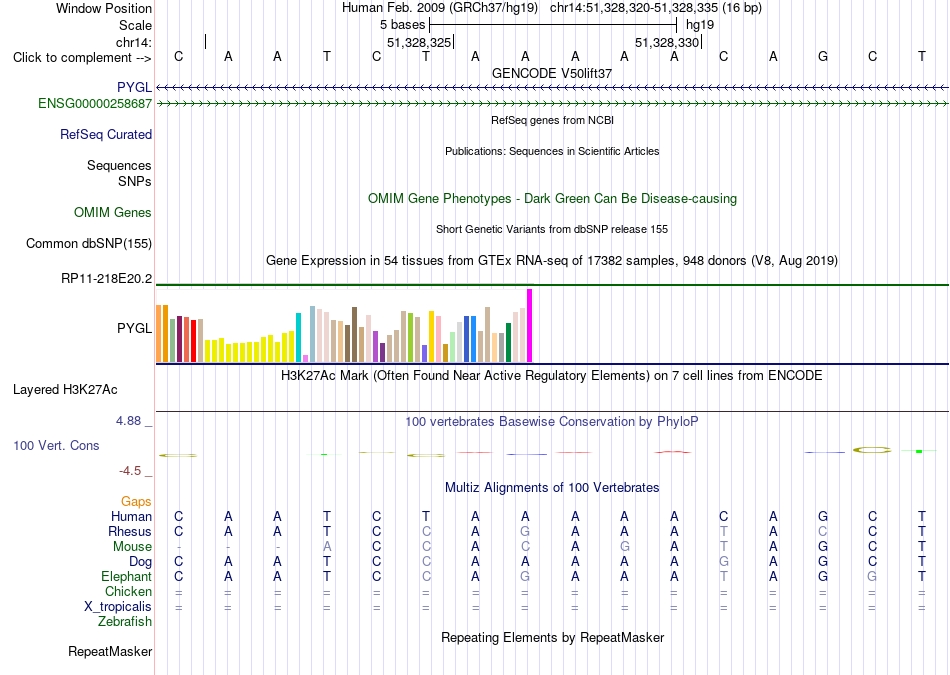Click the 'Click to complement -->' label
Screen dimensions: 950x675
coord(82,58)
